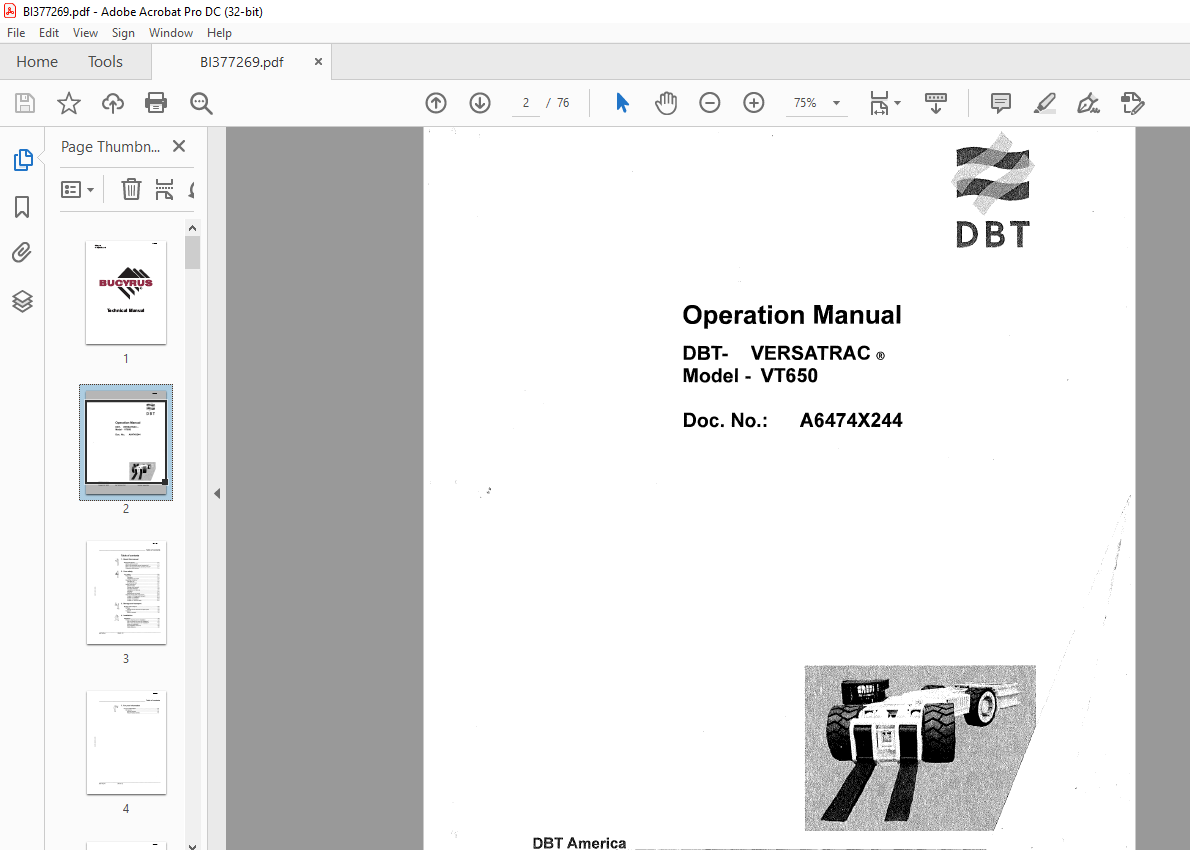Zoom in with the plus button

tap(754, 103)
